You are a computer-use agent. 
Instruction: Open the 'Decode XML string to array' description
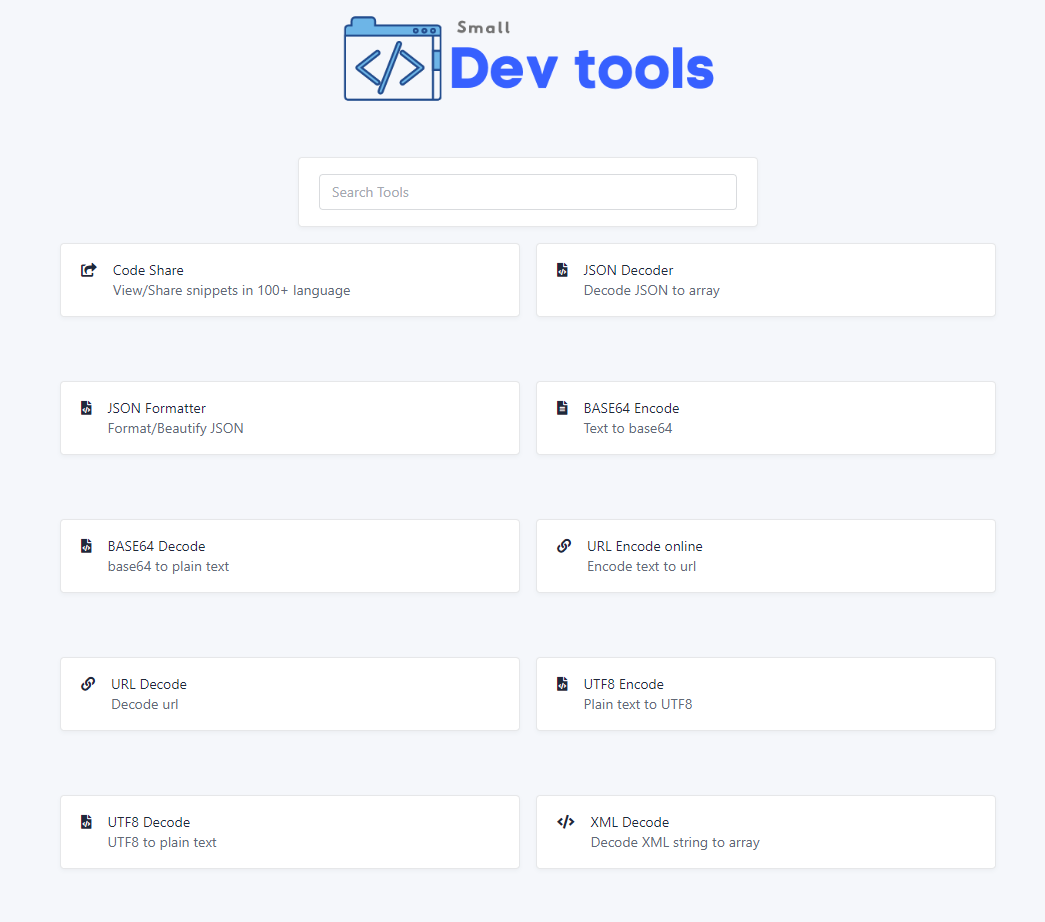click(x=674, y=842)
